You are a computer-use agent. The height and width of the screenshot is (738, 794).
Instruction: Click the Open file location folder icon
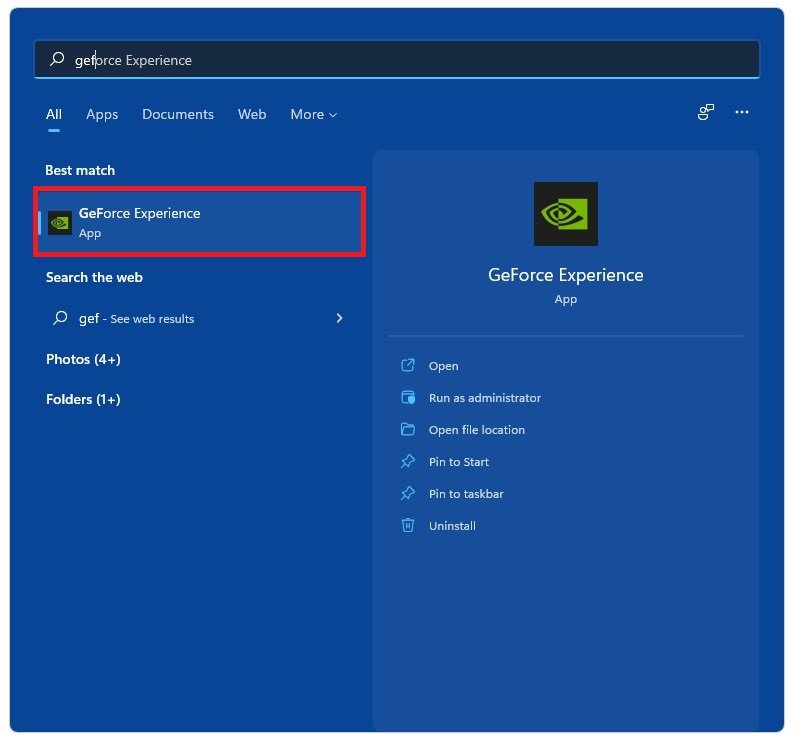pos(407,430)
